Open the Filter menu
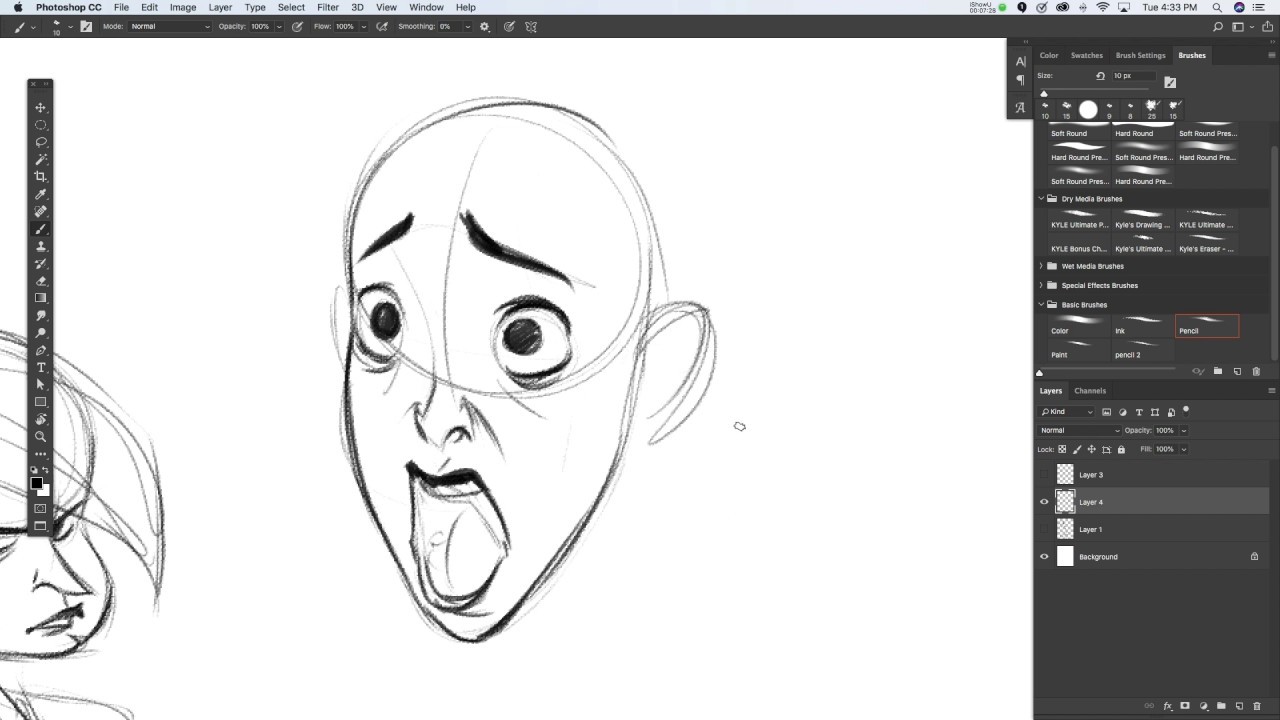Image resolution: width=1280 pixels, height=720 pixels. [328, 7]
